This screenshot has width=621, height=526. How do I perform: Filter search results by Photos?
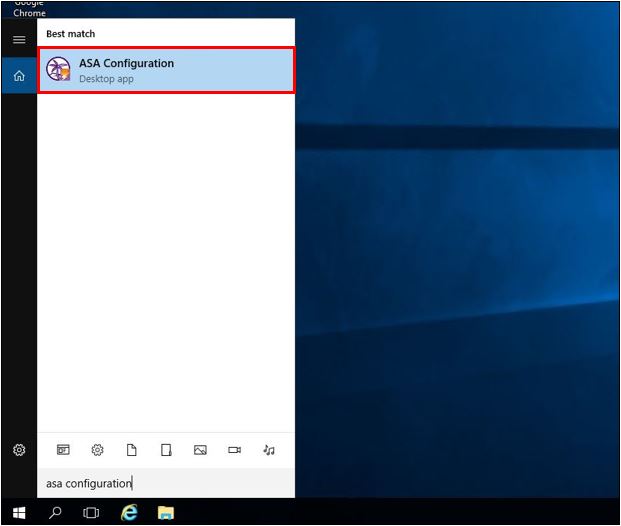coord(200,450)
